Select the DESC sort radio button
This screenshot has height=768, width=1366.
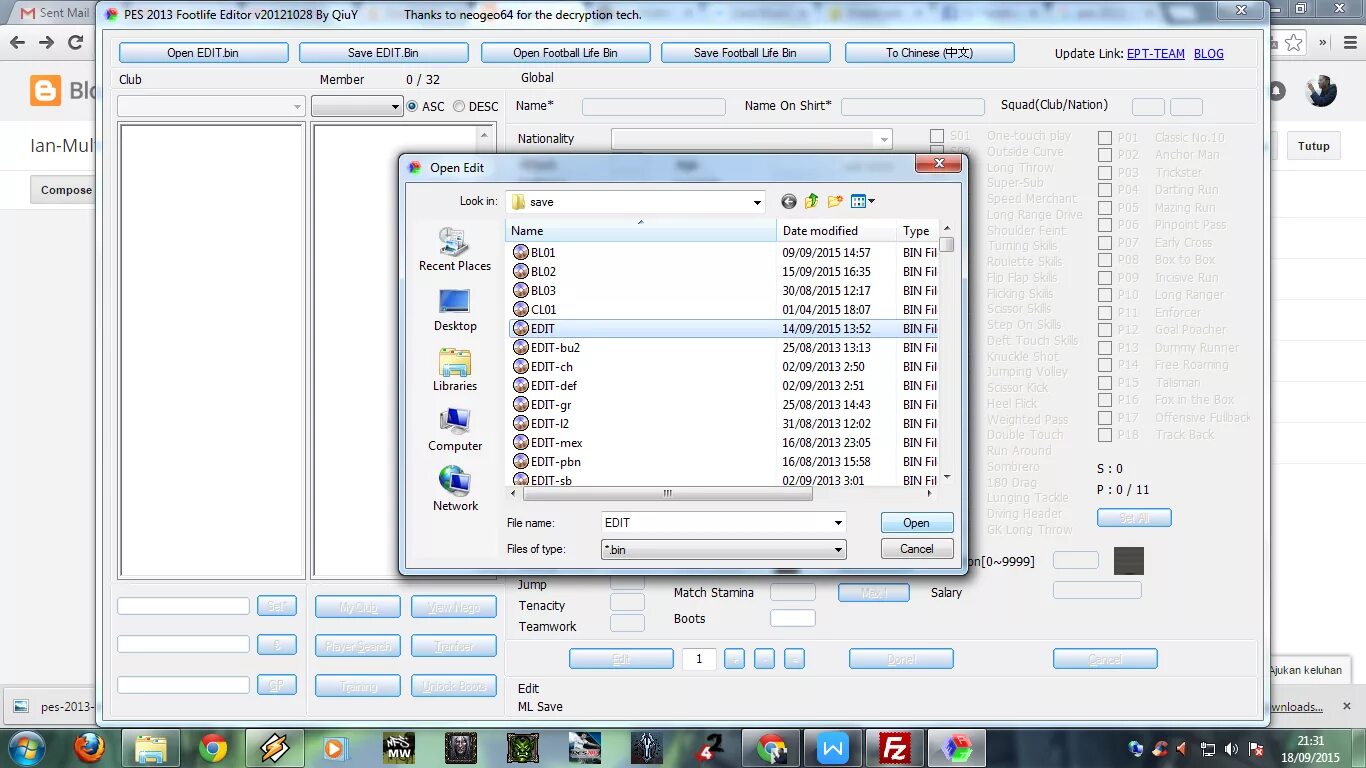click(459, 106)
